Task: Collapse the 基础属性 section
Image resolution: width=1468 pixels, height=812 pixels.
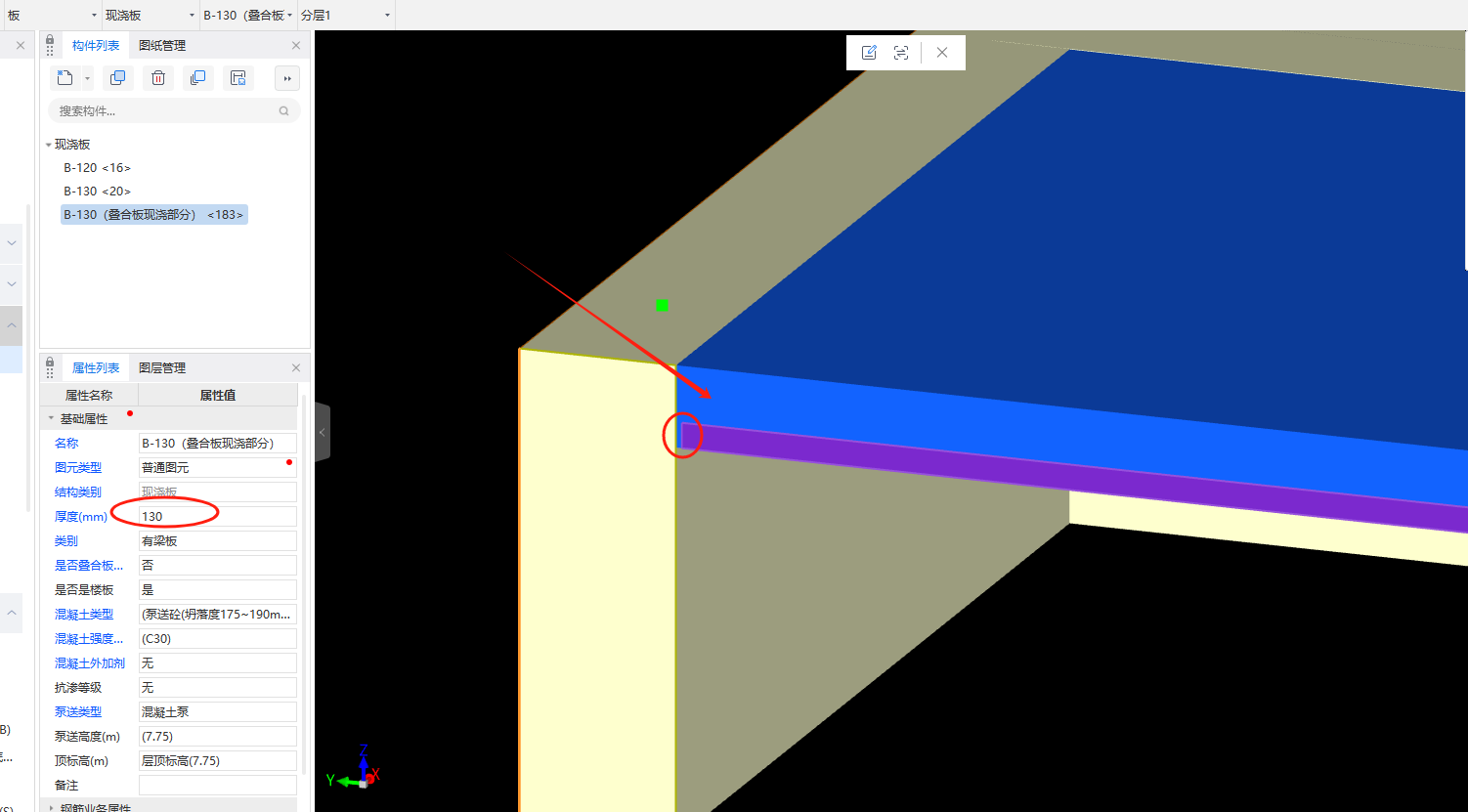Action: pos(52,419)
